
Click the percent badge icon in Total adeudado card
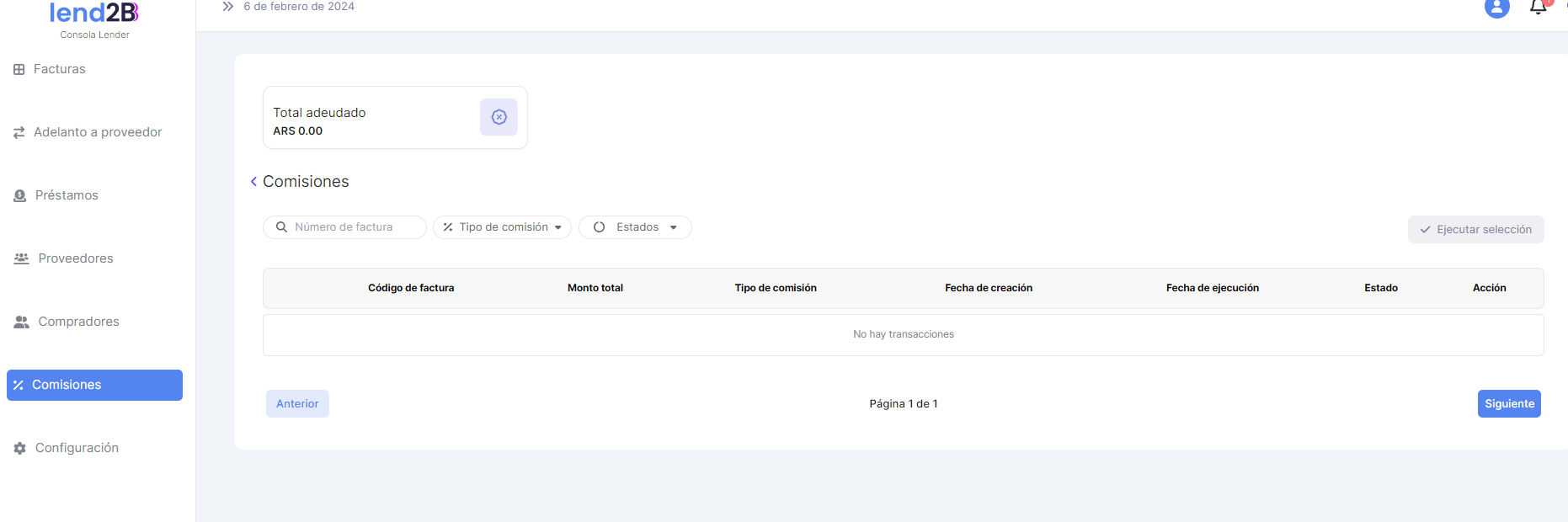pyautogui.click(x=499, y=117)
